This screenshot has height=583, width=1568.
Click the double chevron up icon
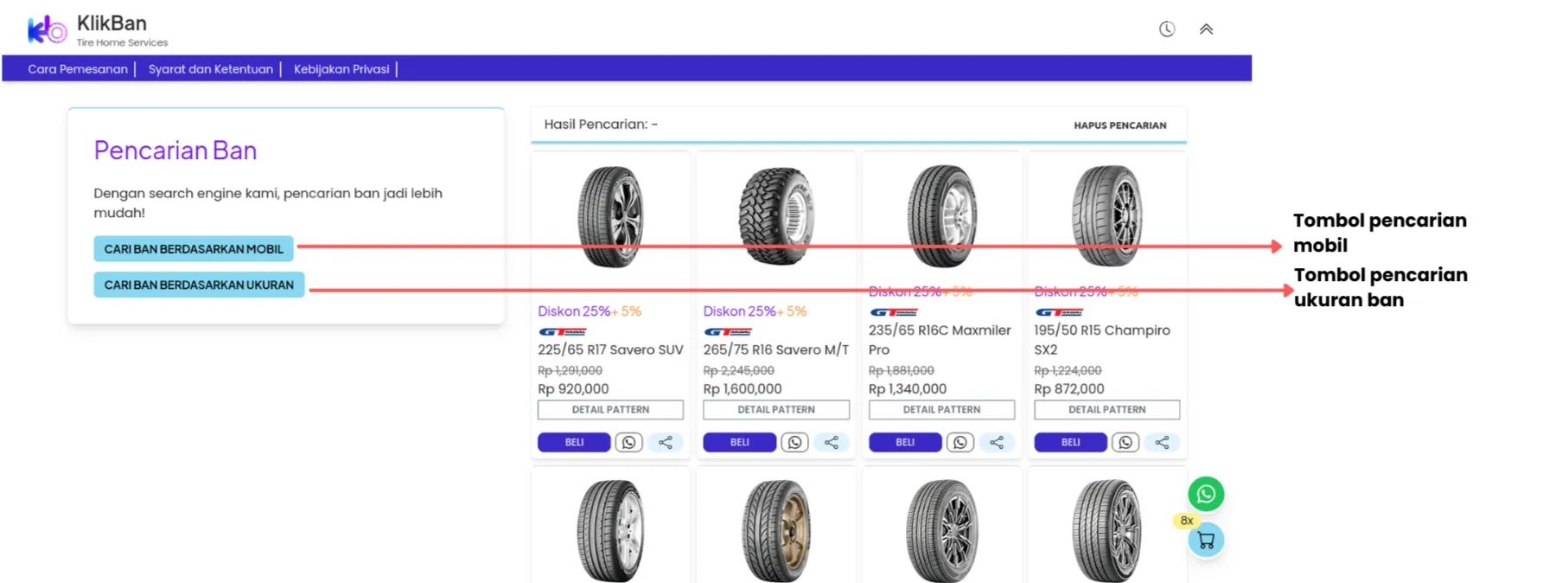(x=1206, y=29)
